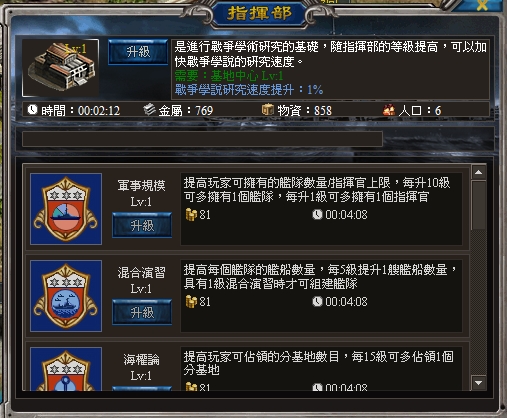This screenshot has width=507, height=418.
Task: Click the crate icon beside 物資
Action: tap(267, 109)
